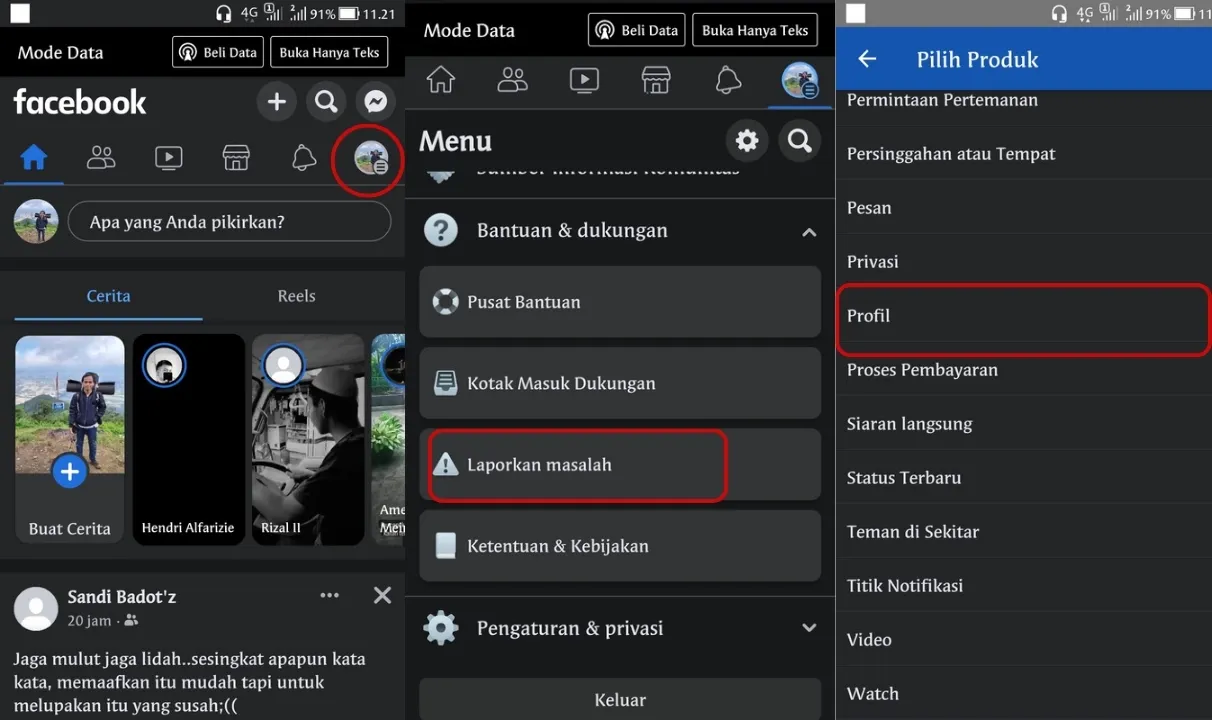
Task: Select Permintaan Pertemanan in product list
Action: (x=1023, y=100)
